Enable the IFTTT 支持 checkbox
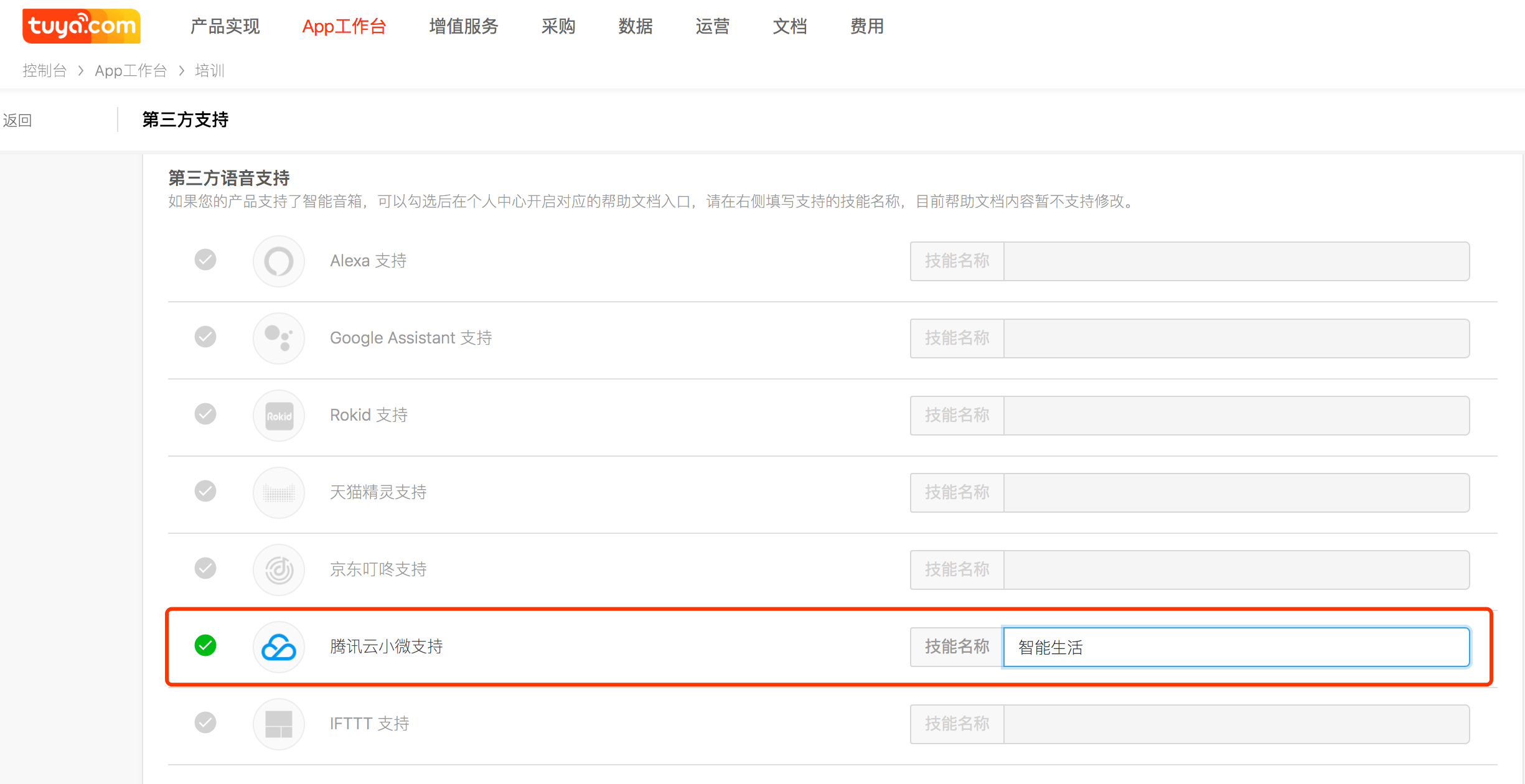This screenshot has width=1525, height=784. (x=205, y=722)
